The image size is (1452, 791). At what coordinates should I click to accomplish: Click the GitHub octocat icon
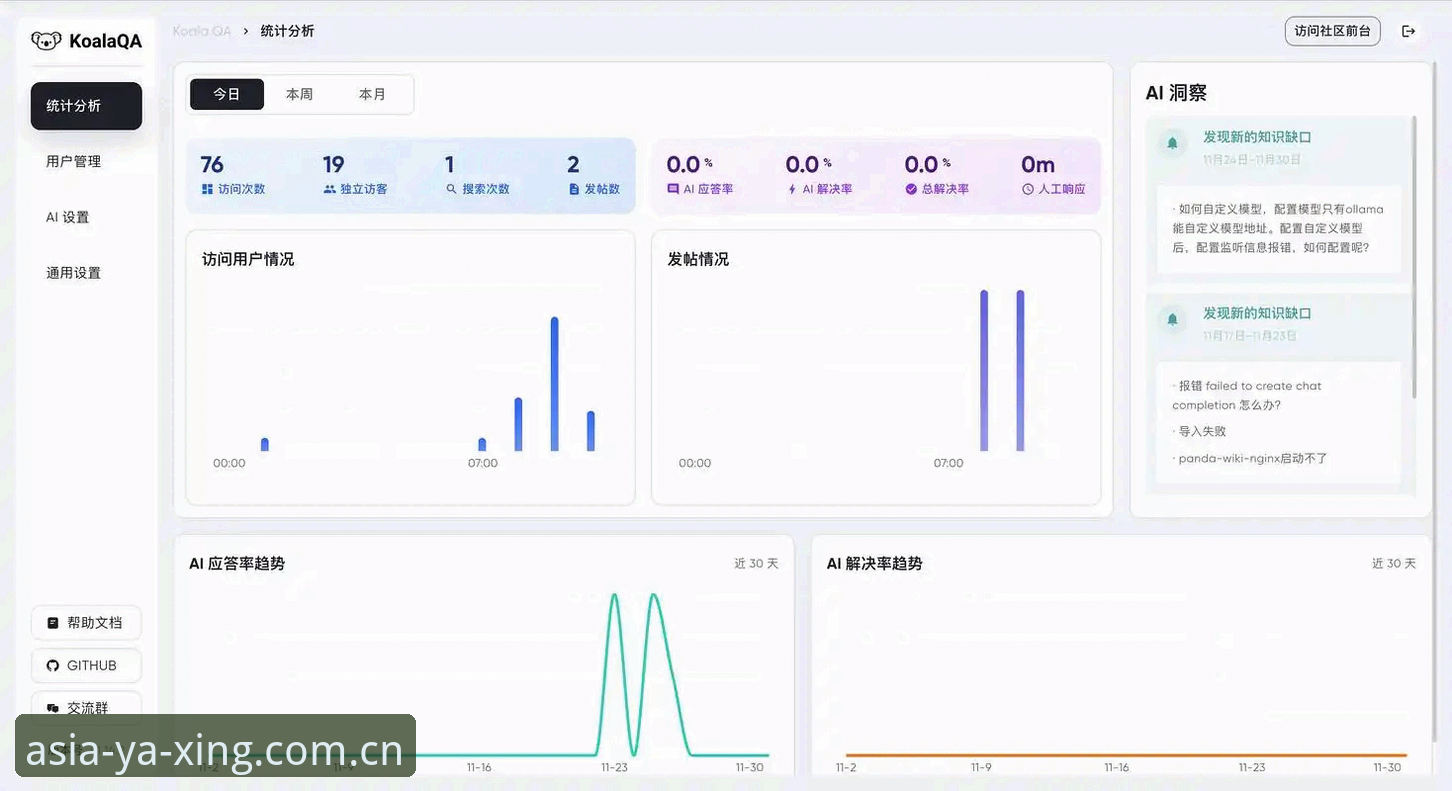point(53,666)
